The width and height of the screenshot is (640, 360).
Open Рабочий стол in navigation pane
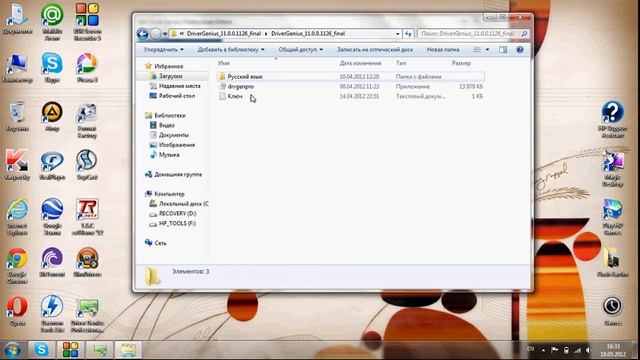(x=176, y=96)
